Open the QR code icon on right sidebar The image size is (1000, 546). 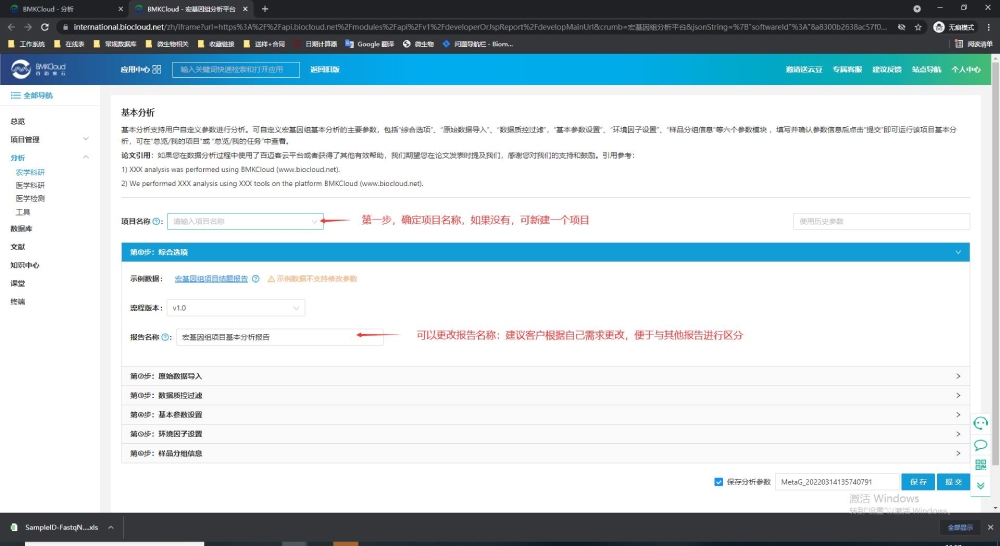pyautogui.click(x=981, y=465)
